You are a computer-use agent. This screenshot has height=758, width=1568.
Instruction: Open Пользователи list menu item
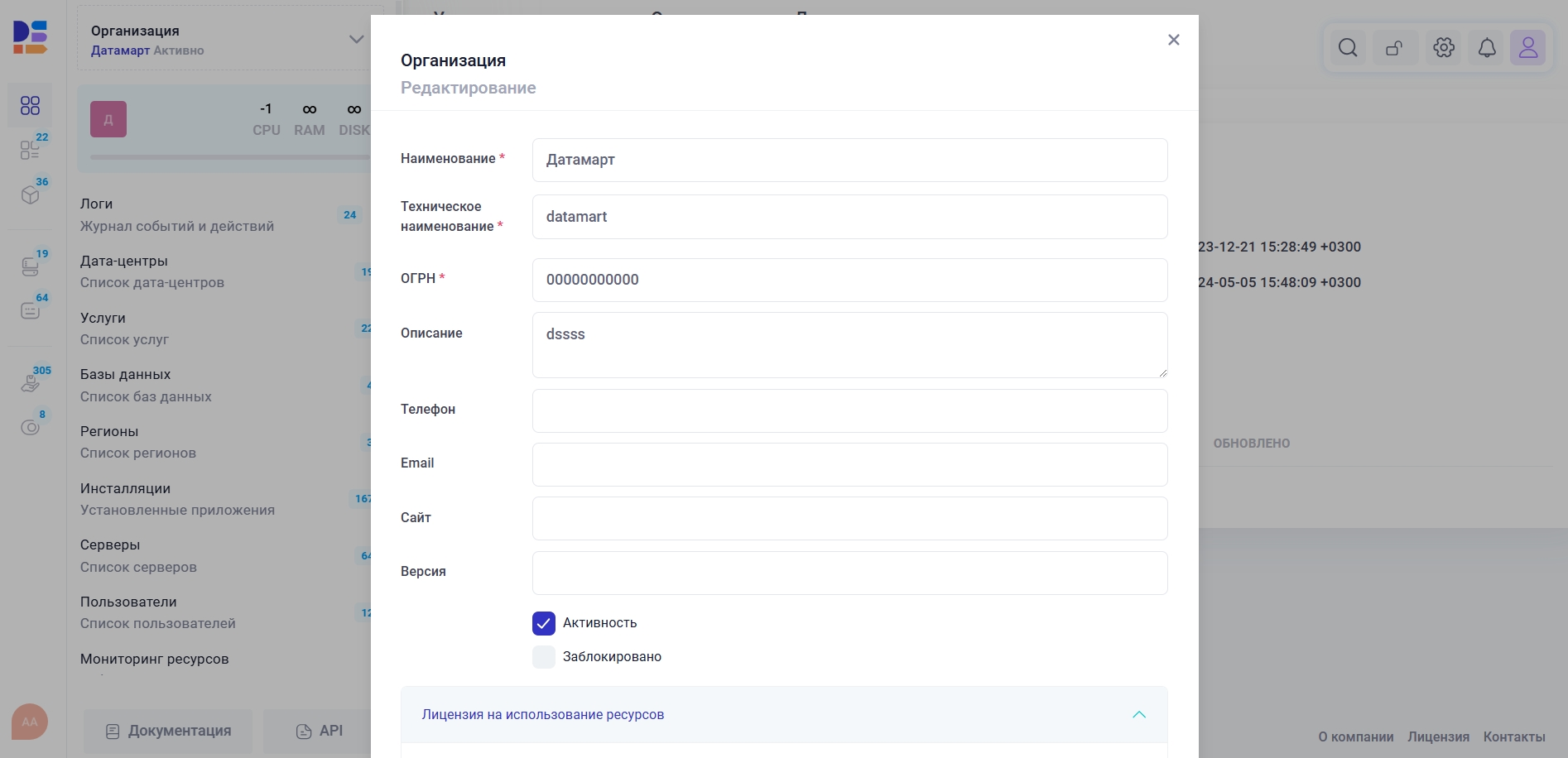tap(157, 612)
